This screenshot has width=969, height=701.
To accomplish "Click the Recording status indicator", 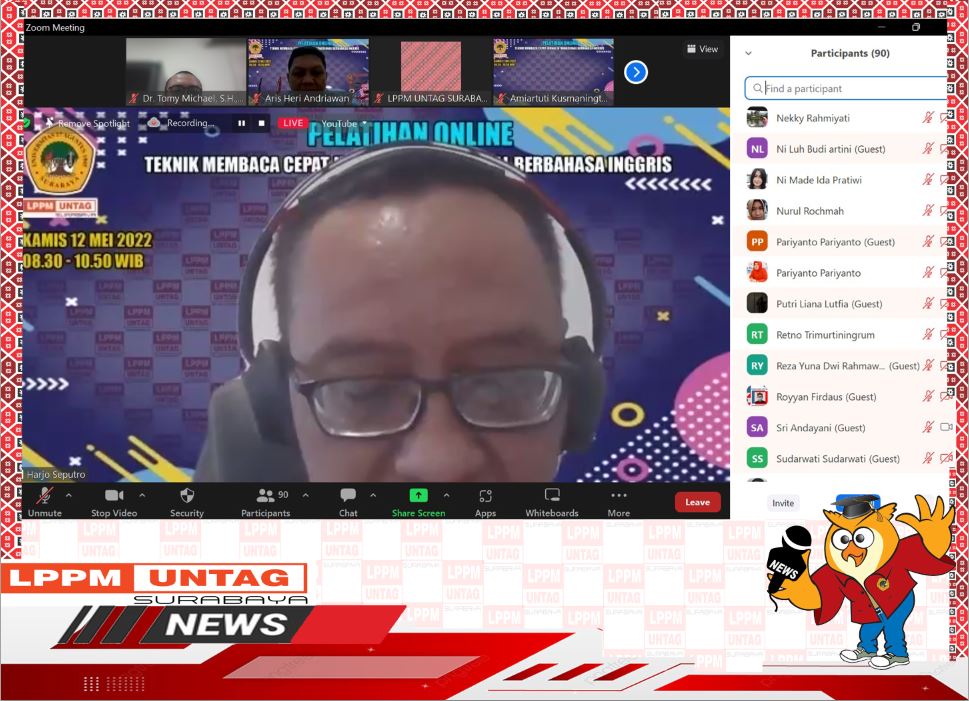I will click(x=182, y=123).
